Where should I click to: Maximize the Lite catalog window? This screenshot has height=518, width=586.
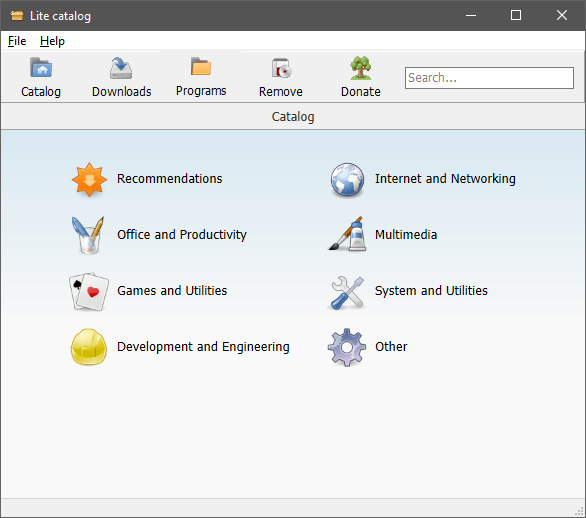point(516,15)
